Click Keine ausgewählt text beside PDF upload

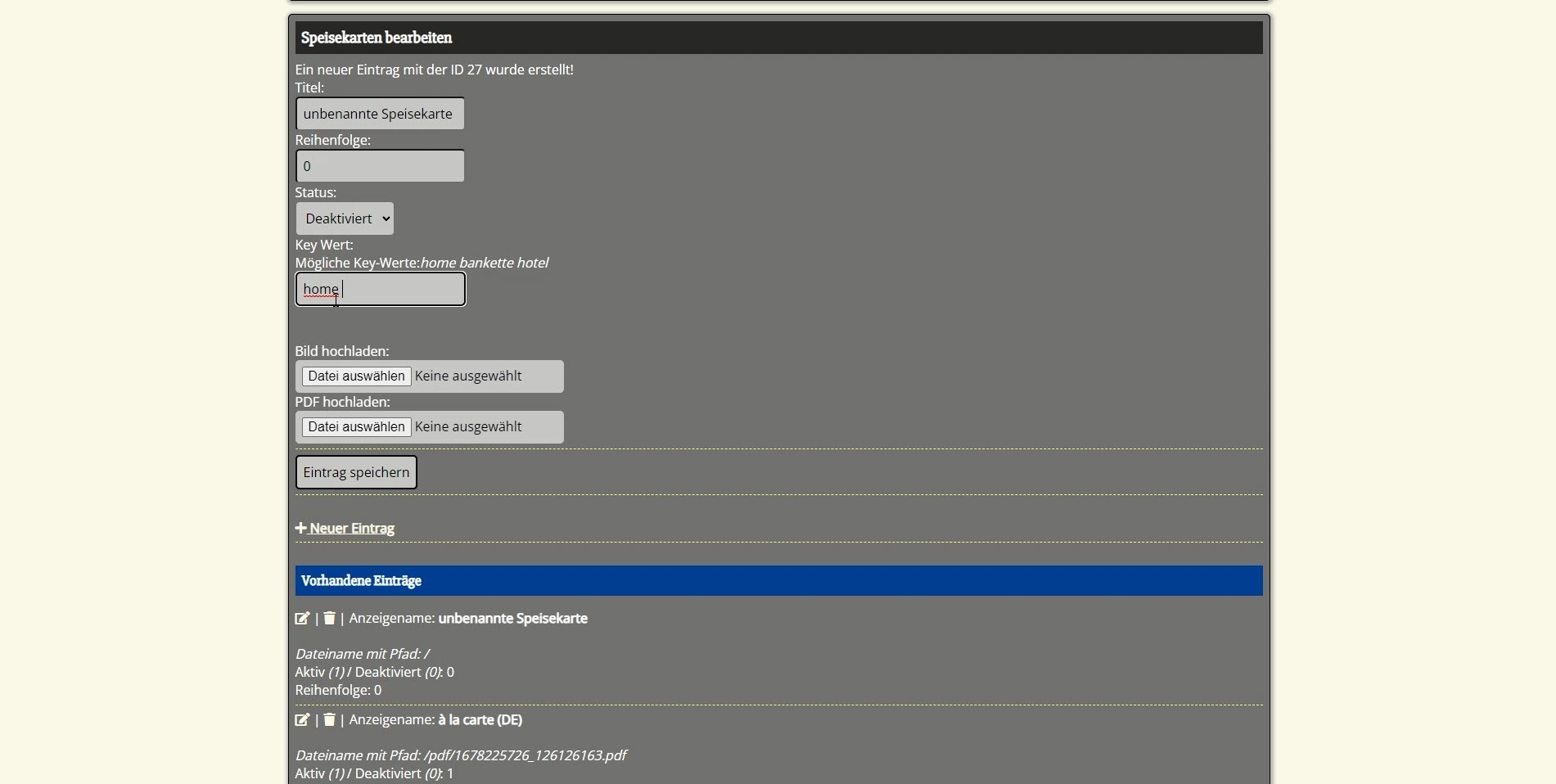tap(468, 427)
